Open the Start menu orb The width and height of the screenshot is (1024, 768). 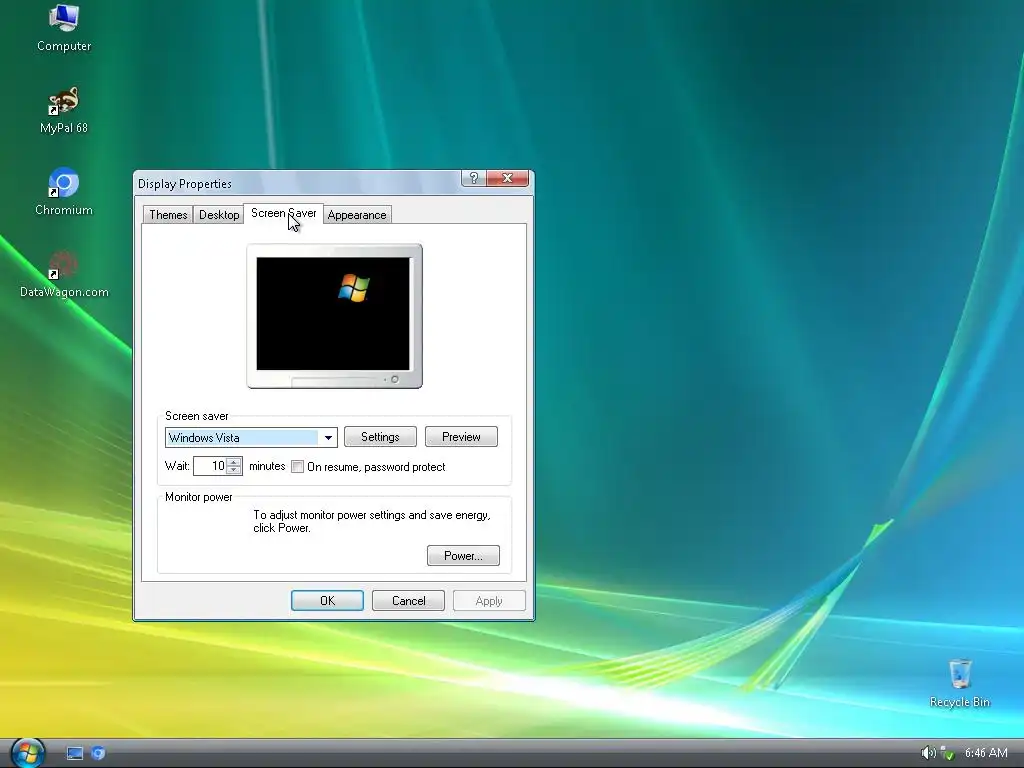pos(27,752)
